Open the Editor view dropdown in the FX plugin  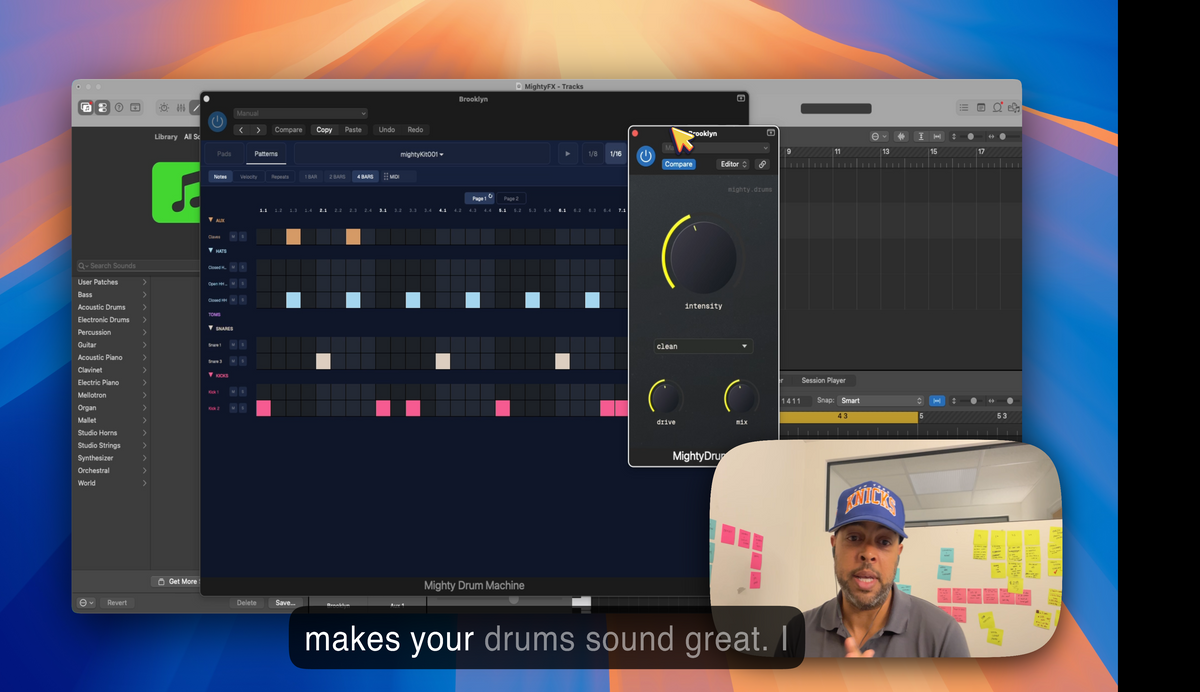point(734,164)
